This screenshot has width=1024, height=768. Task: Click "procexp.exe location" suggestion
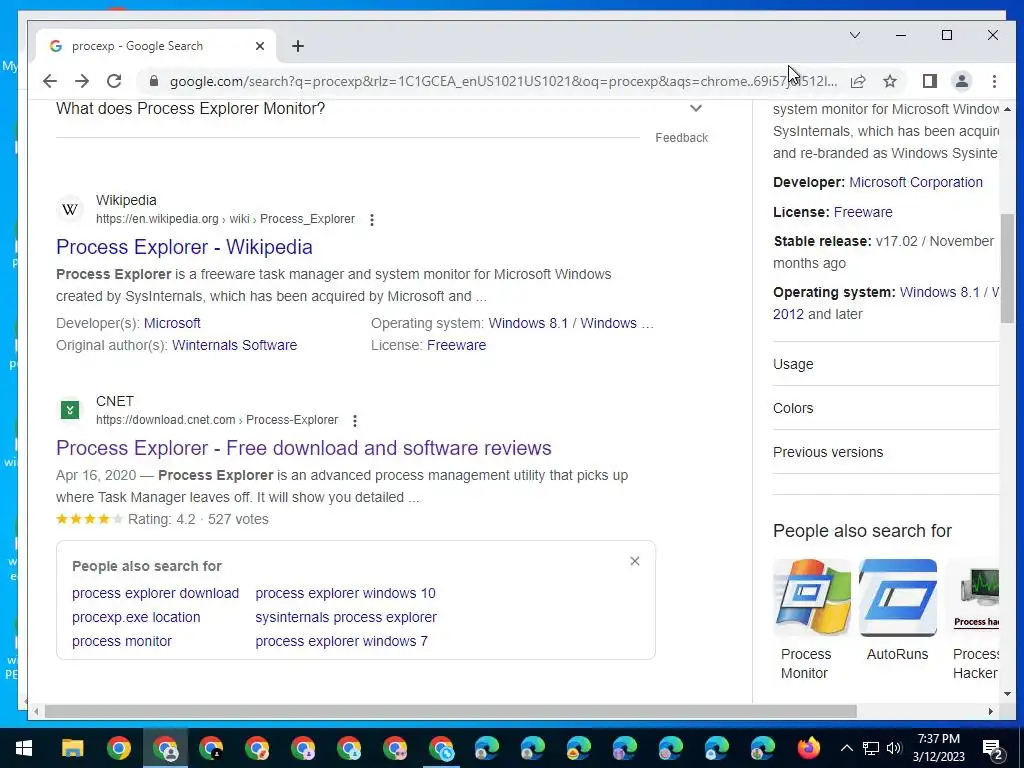coord(136,617)
